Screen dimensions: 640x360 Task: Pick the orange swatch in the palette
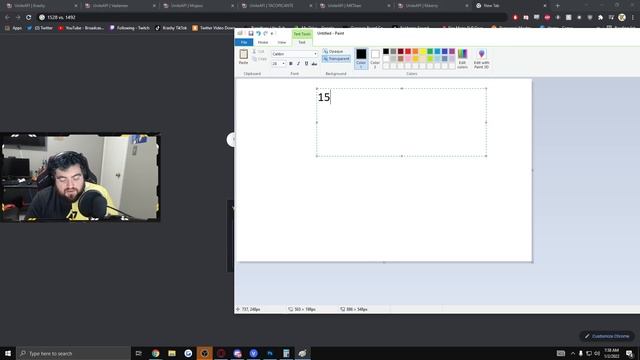(415, 51)
